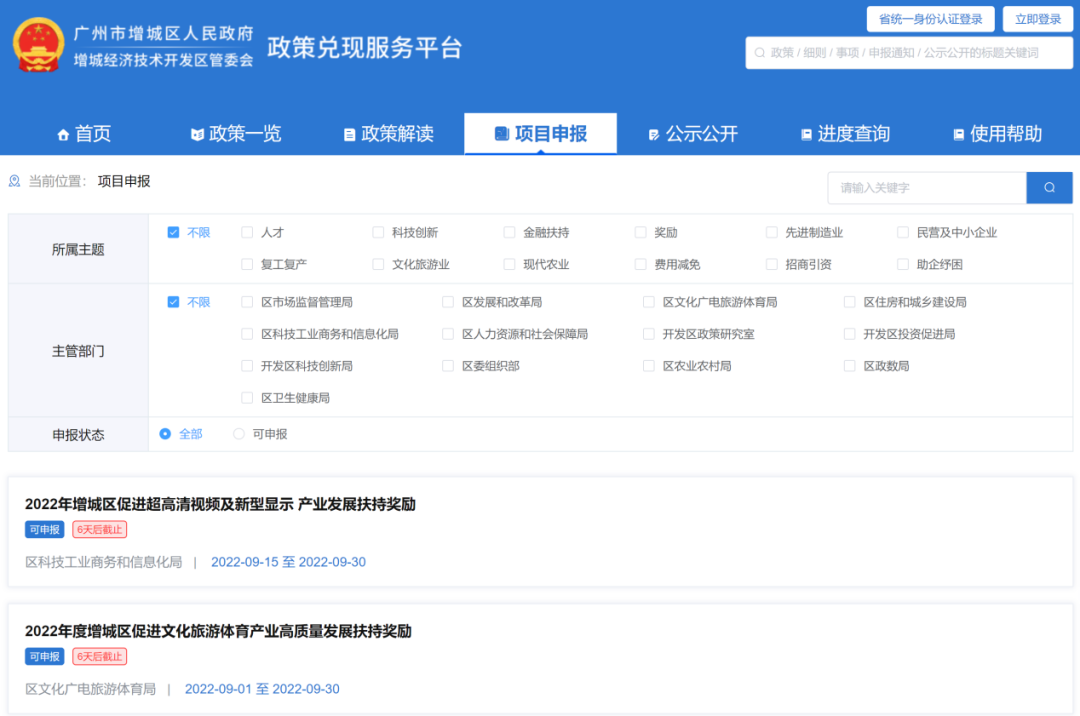This screenshot has width=1080, height=716.
Task: Click the 省统一身份认证登录 button
Action: click(x=930, y=19)
